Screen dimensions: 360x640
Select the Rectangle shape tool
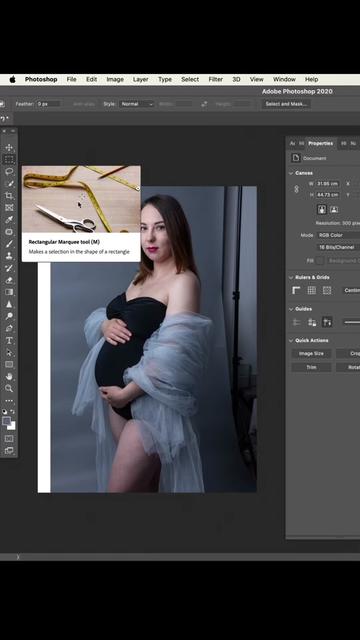pos(9,364)
